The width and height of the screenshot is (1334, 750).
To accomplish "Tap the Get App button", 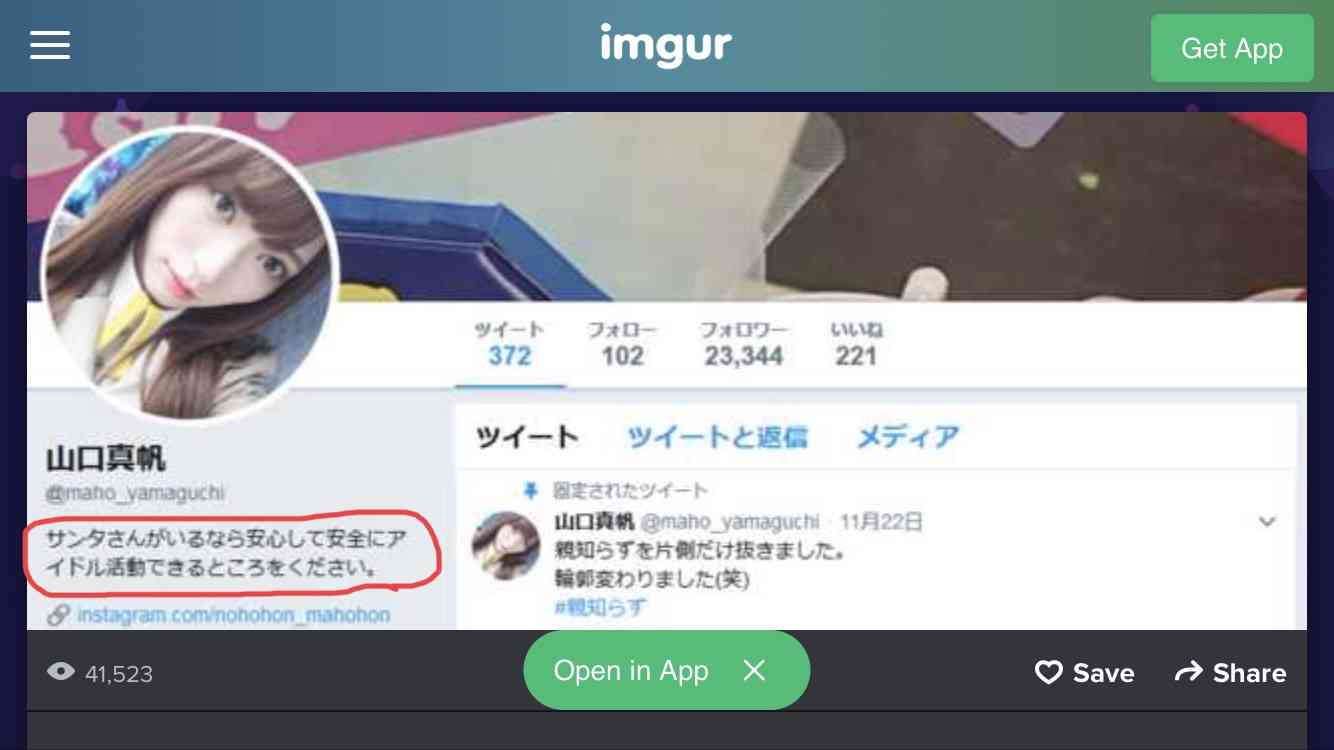I will tap(1232, 48).
